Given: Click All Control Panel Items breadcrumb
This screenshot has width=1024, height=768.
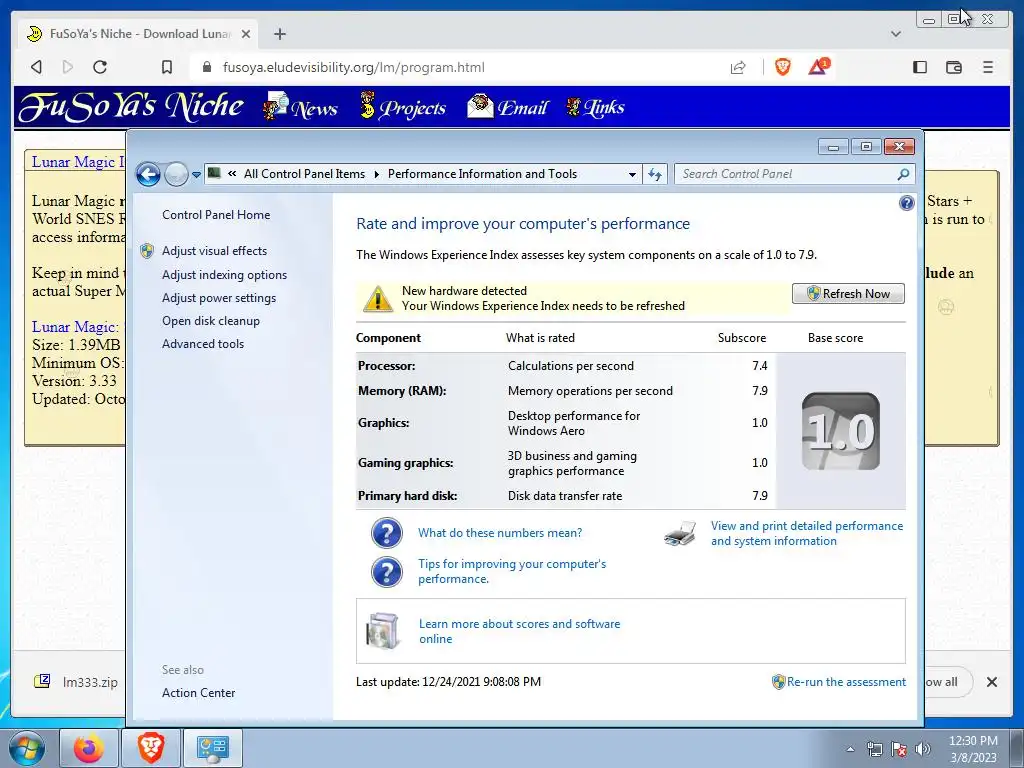Looking at the screenshot, I should pos(304,174).
